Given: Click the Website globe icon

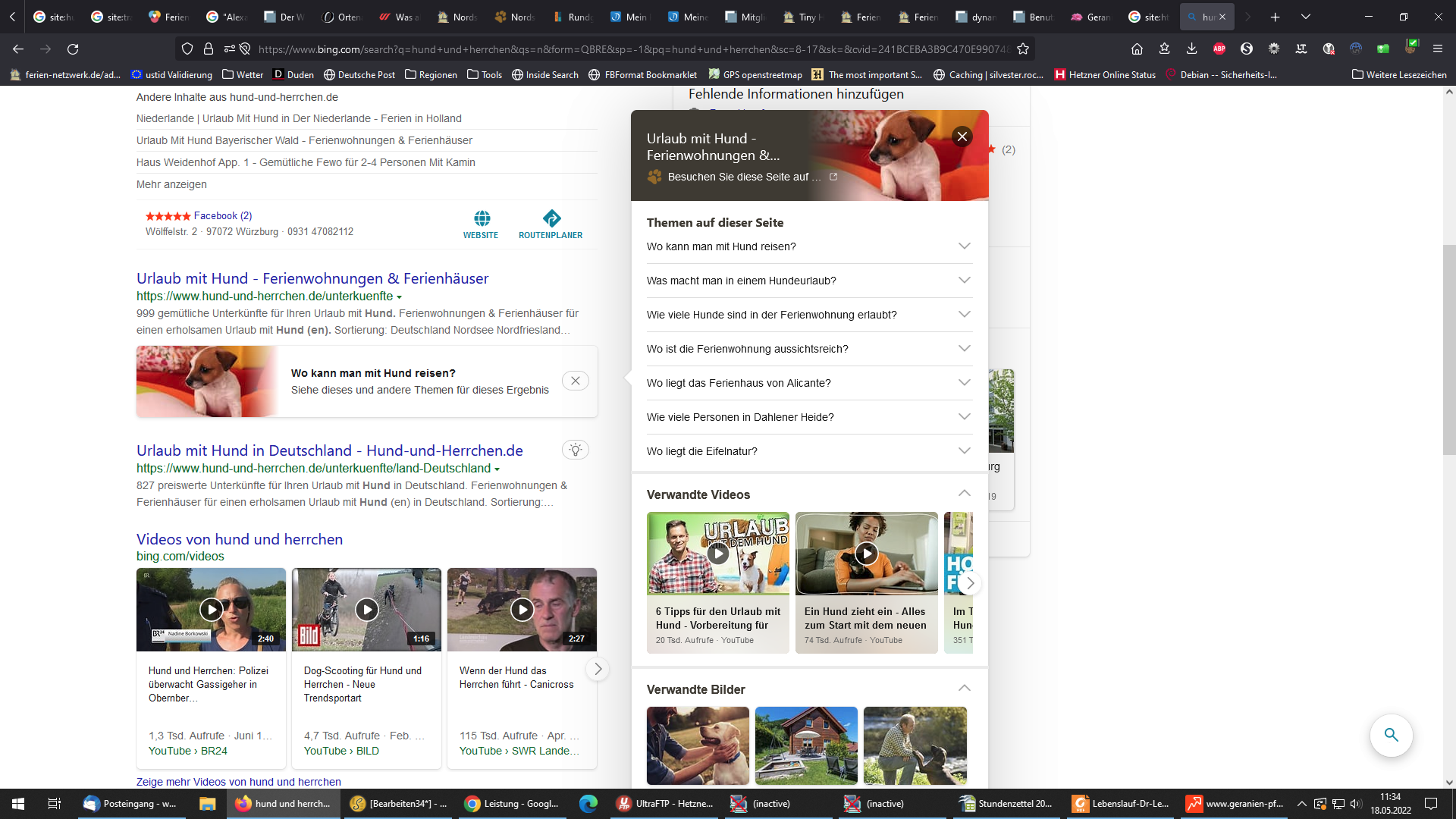Looking at the screenshot, I should pyautogui.click(x=482, y=218).
